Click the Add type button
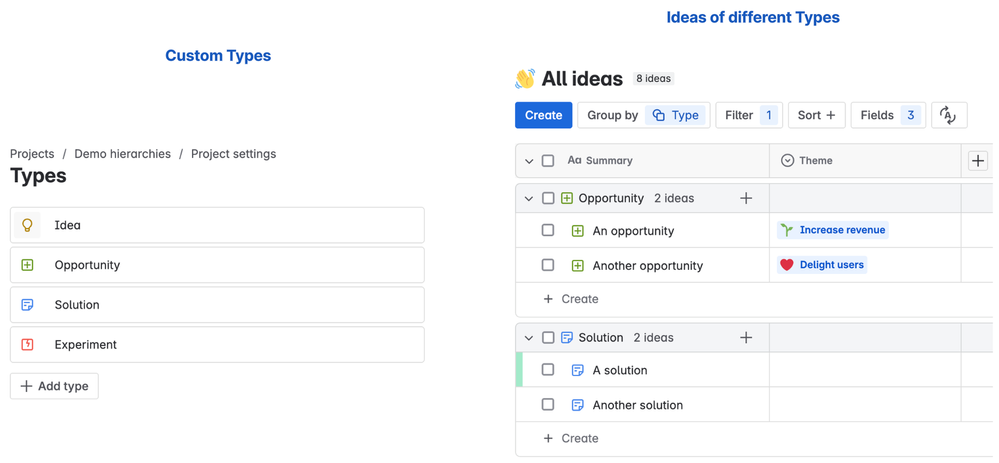999x463 pixels. 54,386
